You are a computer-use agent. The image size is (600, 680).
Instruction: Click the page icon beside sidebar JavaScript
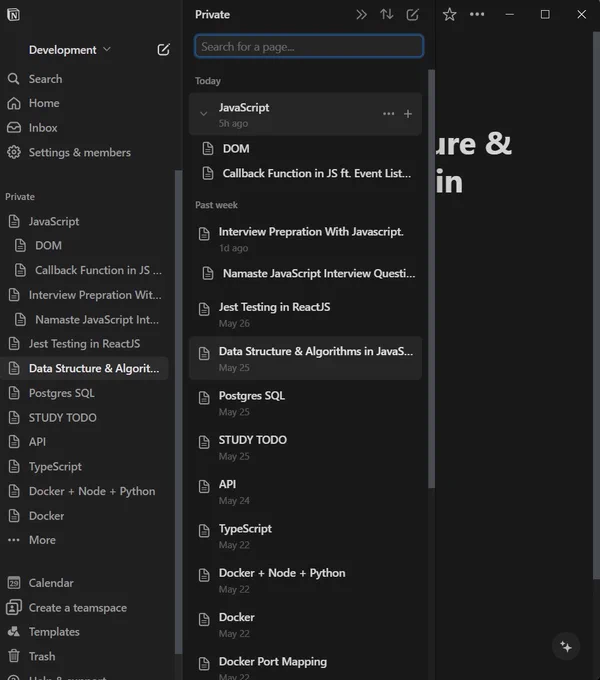14,222
